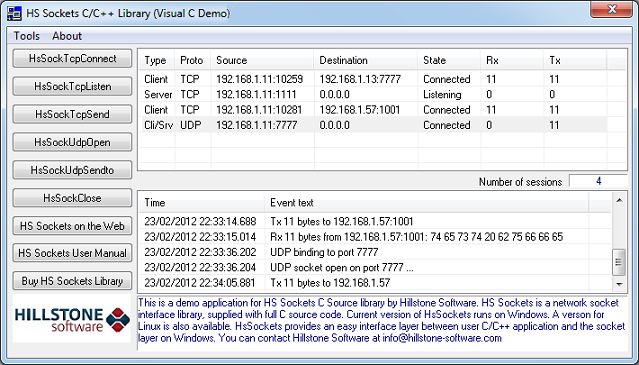Click the HsSockUdpOpen button
Viewport: 639px width, 365px height.
(x=73, y=142)
